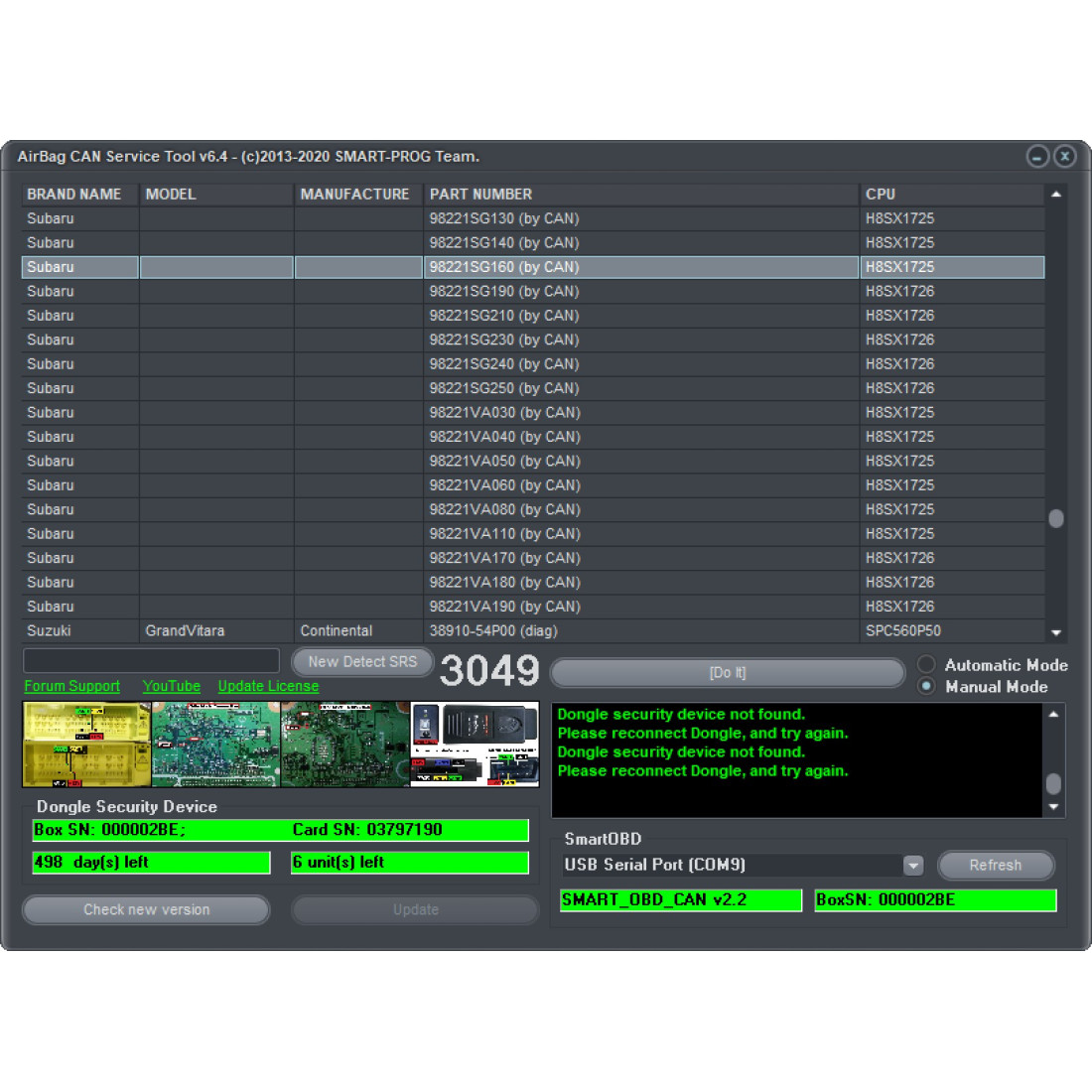
Task: Expand the USB Serial Port dropdown
Action: pyautogui.click(x=913, y=866)
